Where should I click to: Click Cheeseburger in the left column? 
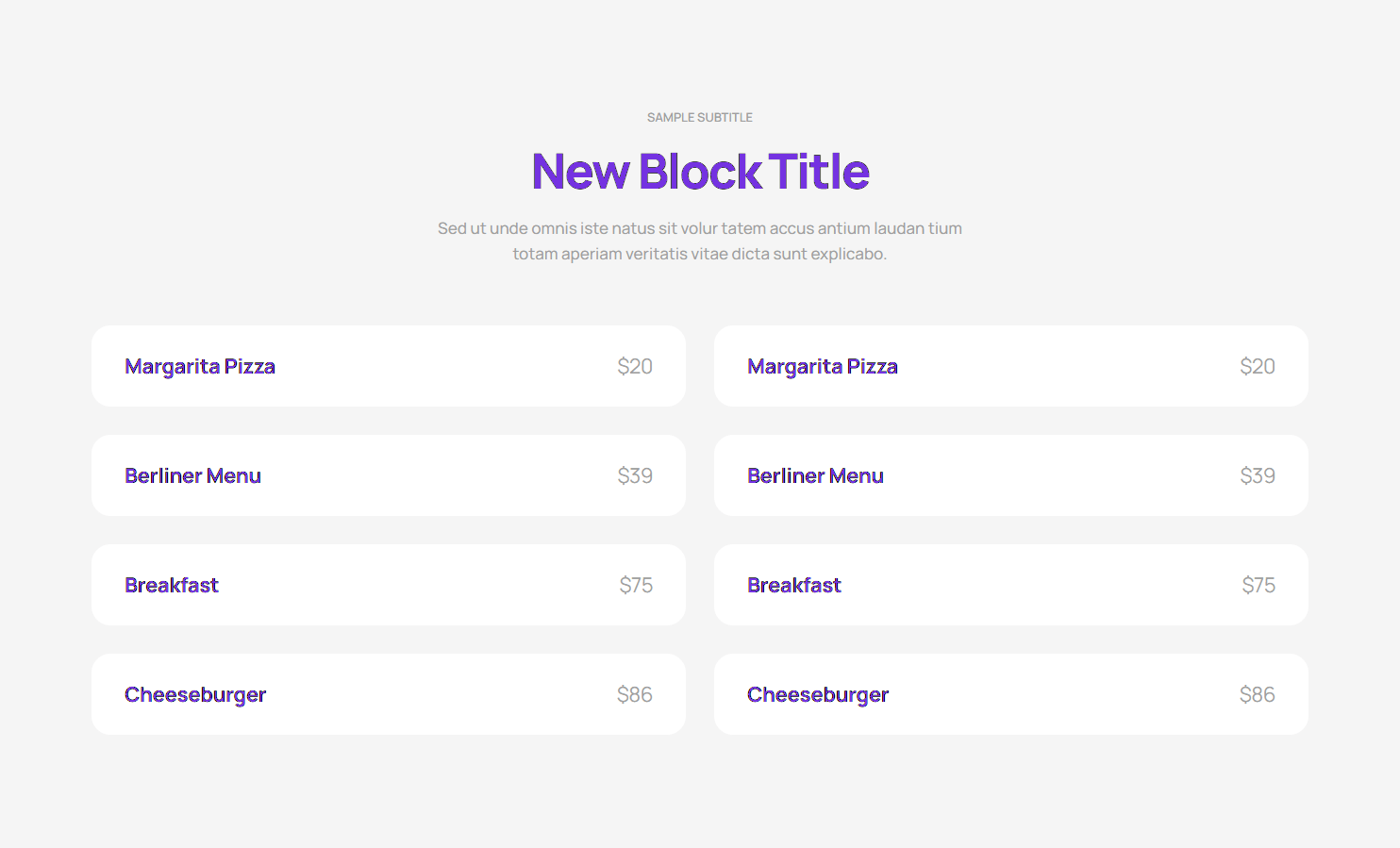[x=195, y=694]
